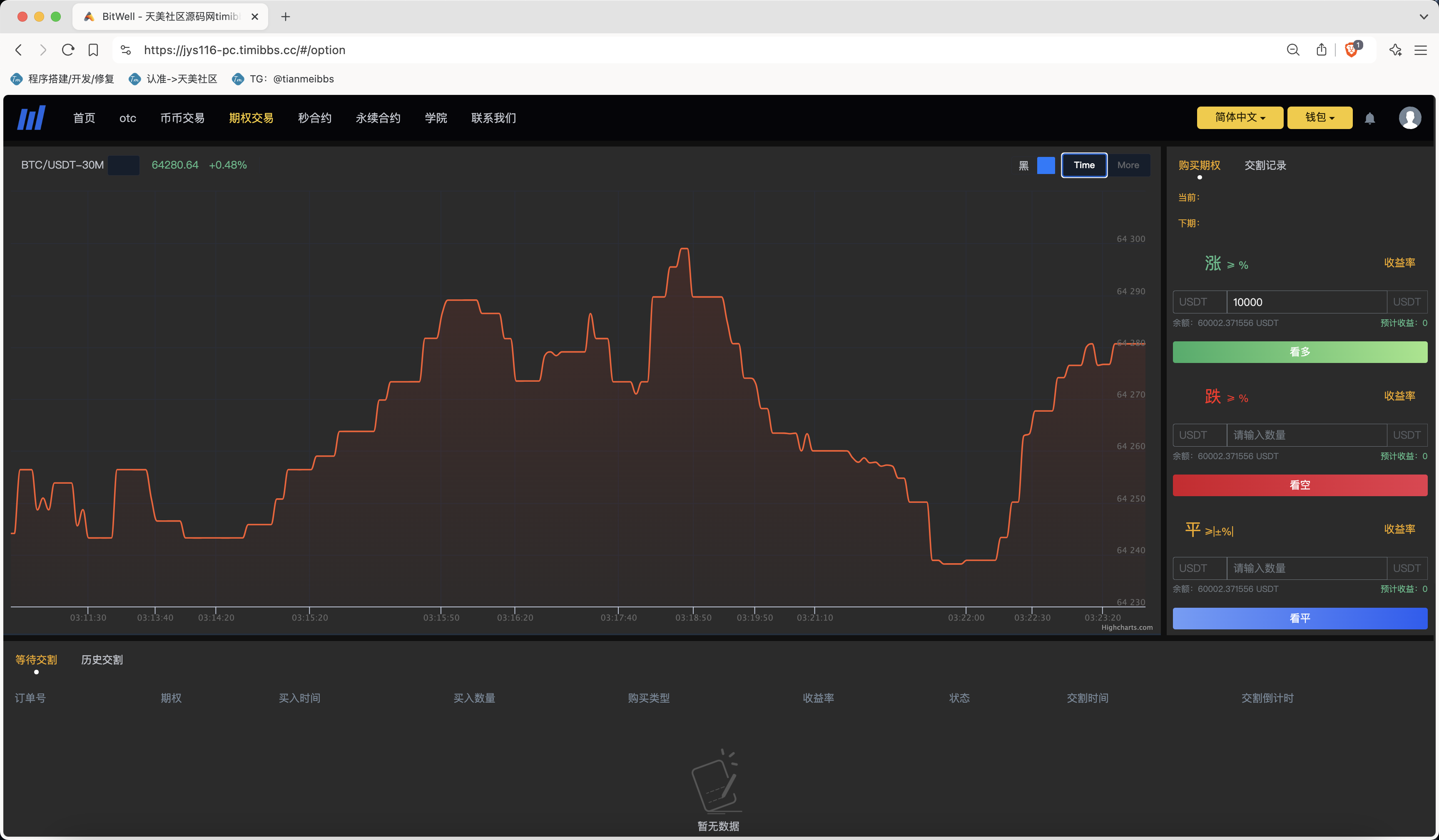Click the More button on chart toolbar

(x=1128, y=165)
